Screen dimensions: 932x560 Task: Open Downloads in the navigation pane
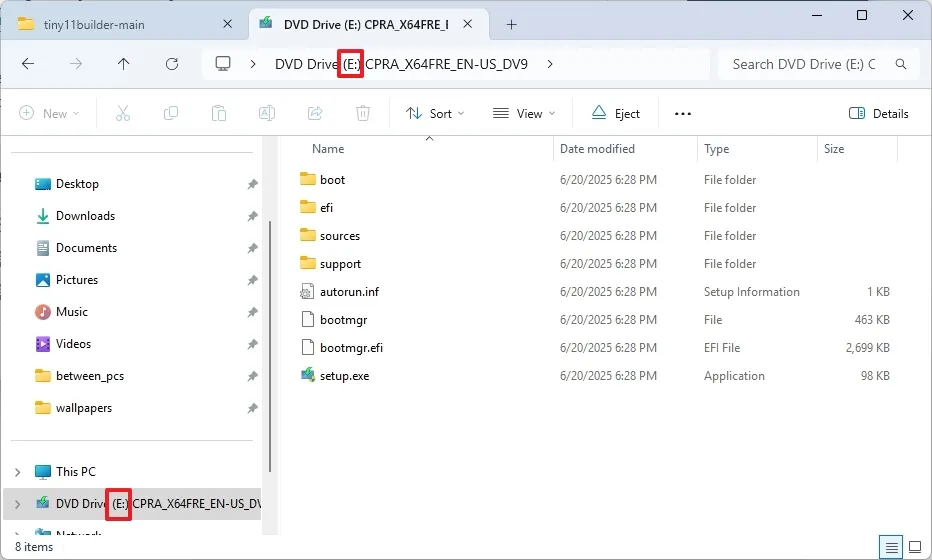pyautogui.click(x=86, y=216)
